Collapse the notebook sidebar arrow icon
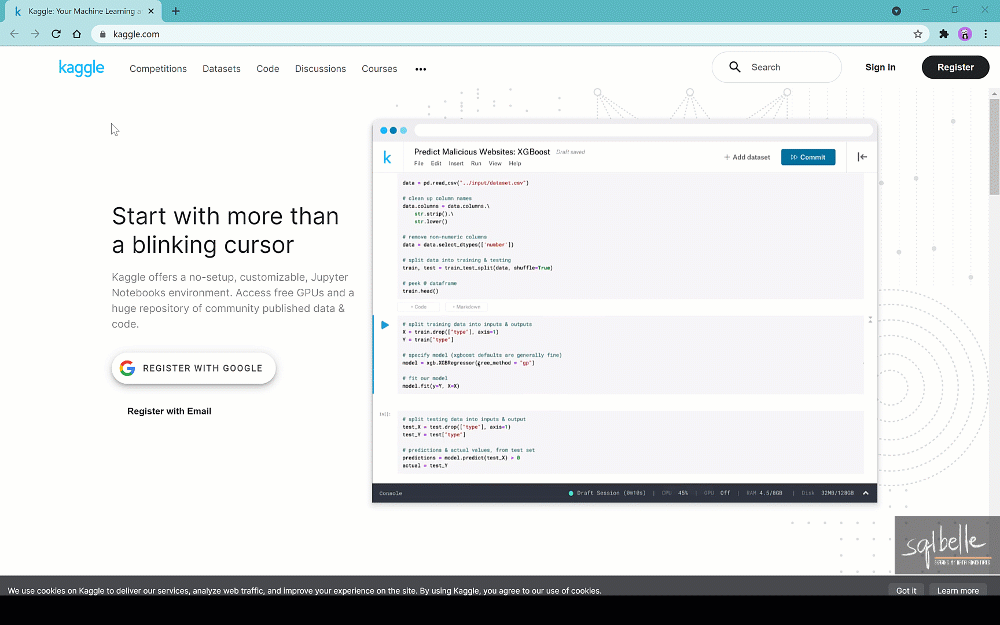 (x=862, y=157)
